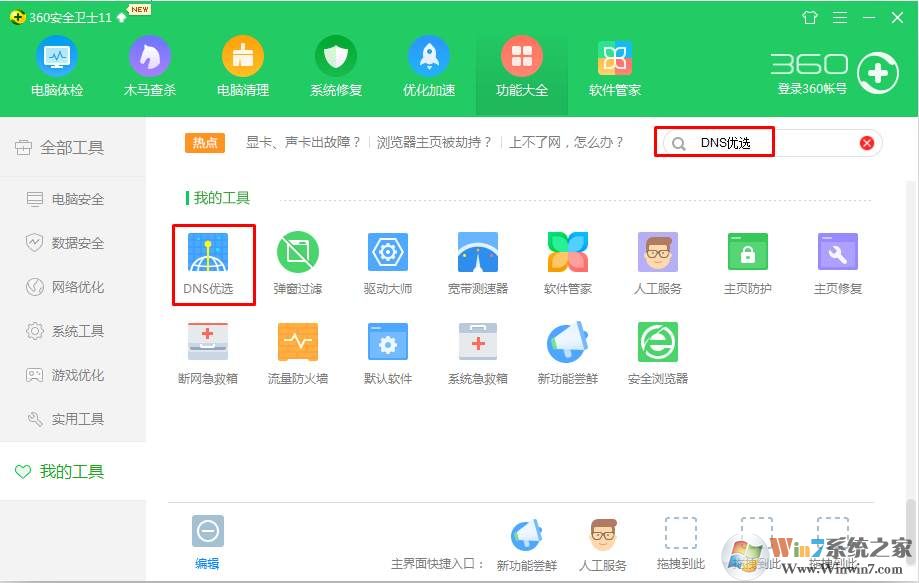Open the 软件管家 top icon
The width and height of the screenshot is (919, 583).
pyautogui.click(x=615, y=58)
